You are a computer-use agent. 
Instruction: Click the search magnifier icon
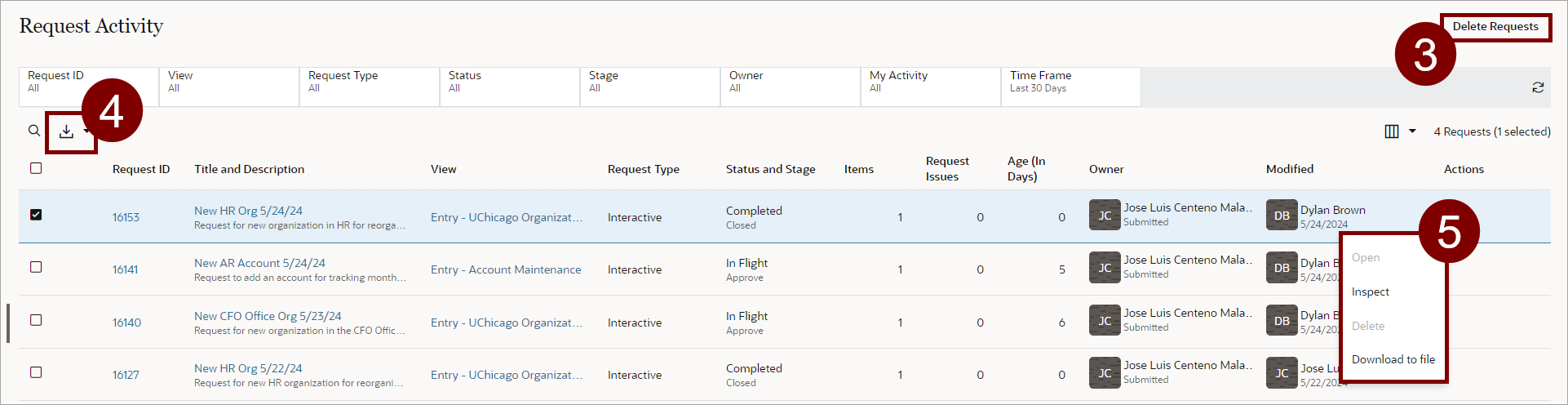(33, 131)
